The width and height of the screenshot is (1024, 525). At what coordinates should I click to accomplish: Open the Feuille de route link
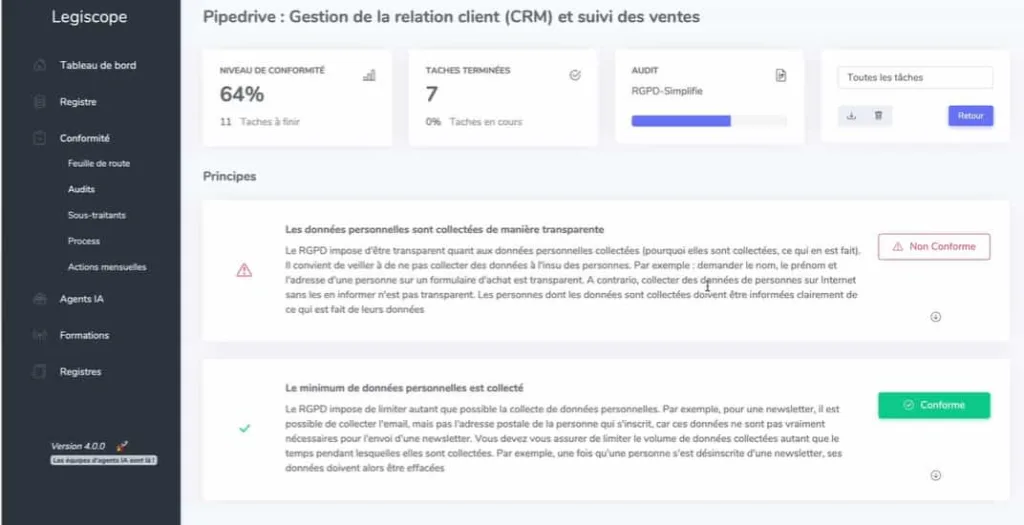click(x=99, y=163)
